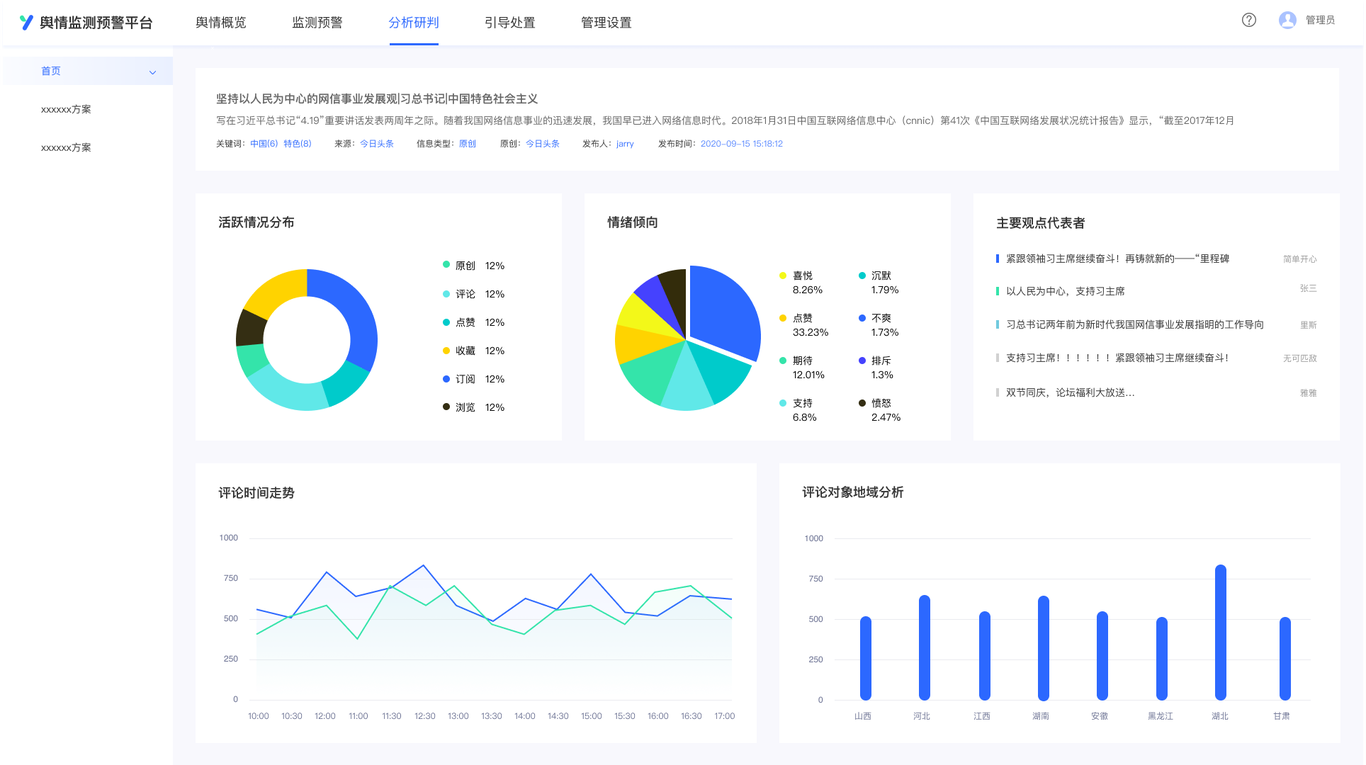
Task: Click the 信息类型 原创 link
Action: [467, 144]
